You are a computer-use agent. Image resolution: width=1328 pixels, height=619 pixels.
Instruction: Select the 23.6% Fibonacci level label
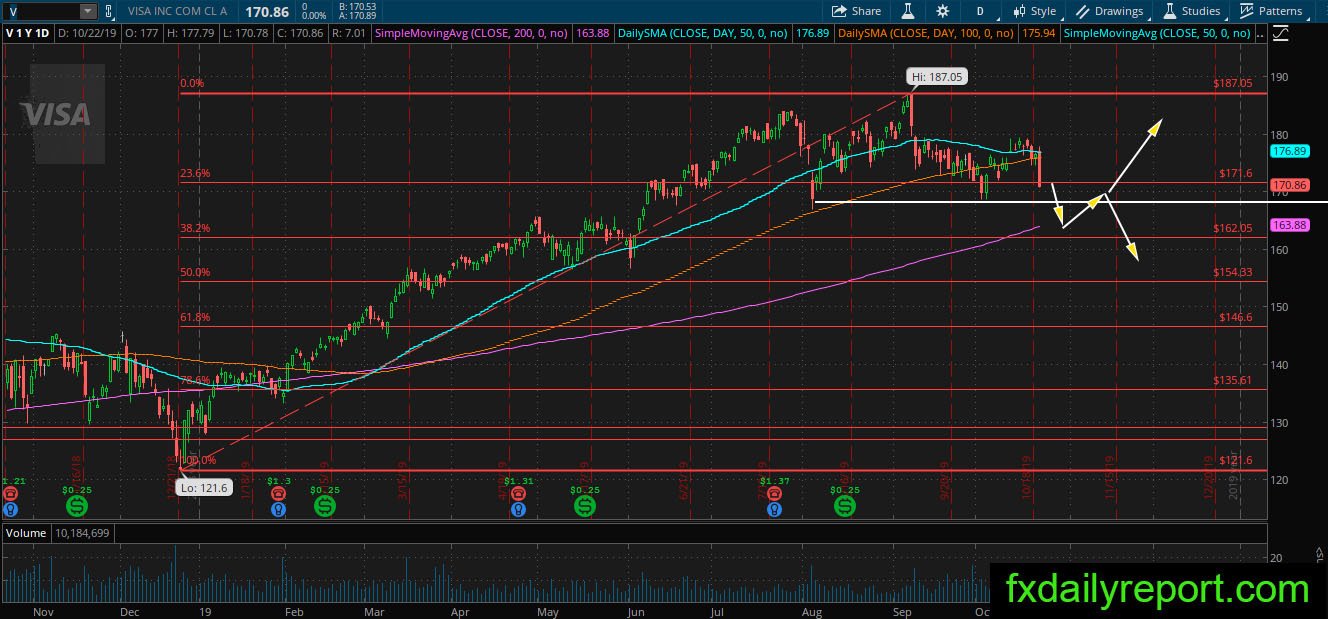point(195,173)
